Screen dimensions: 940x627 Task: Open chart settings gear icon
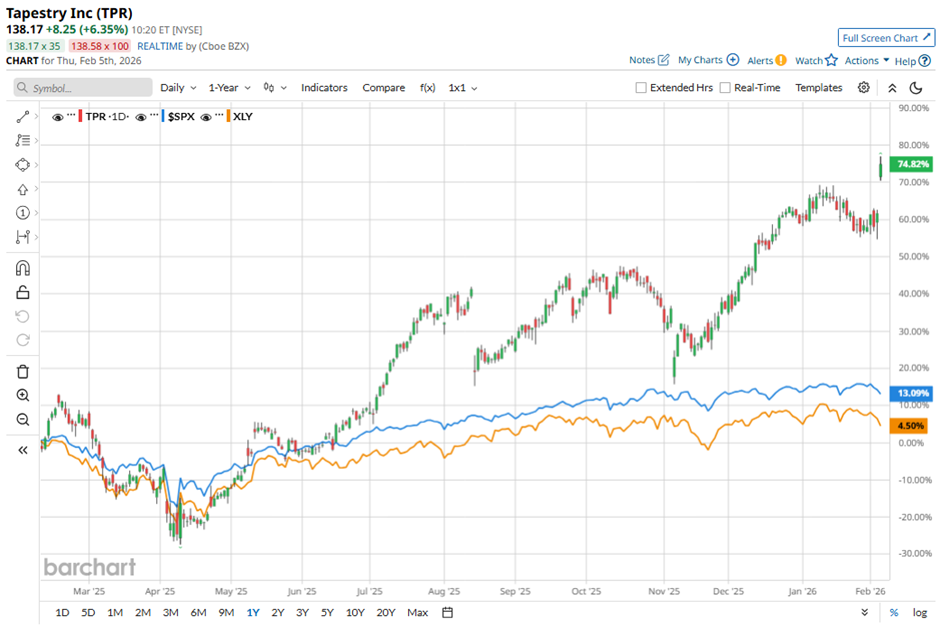864,88
